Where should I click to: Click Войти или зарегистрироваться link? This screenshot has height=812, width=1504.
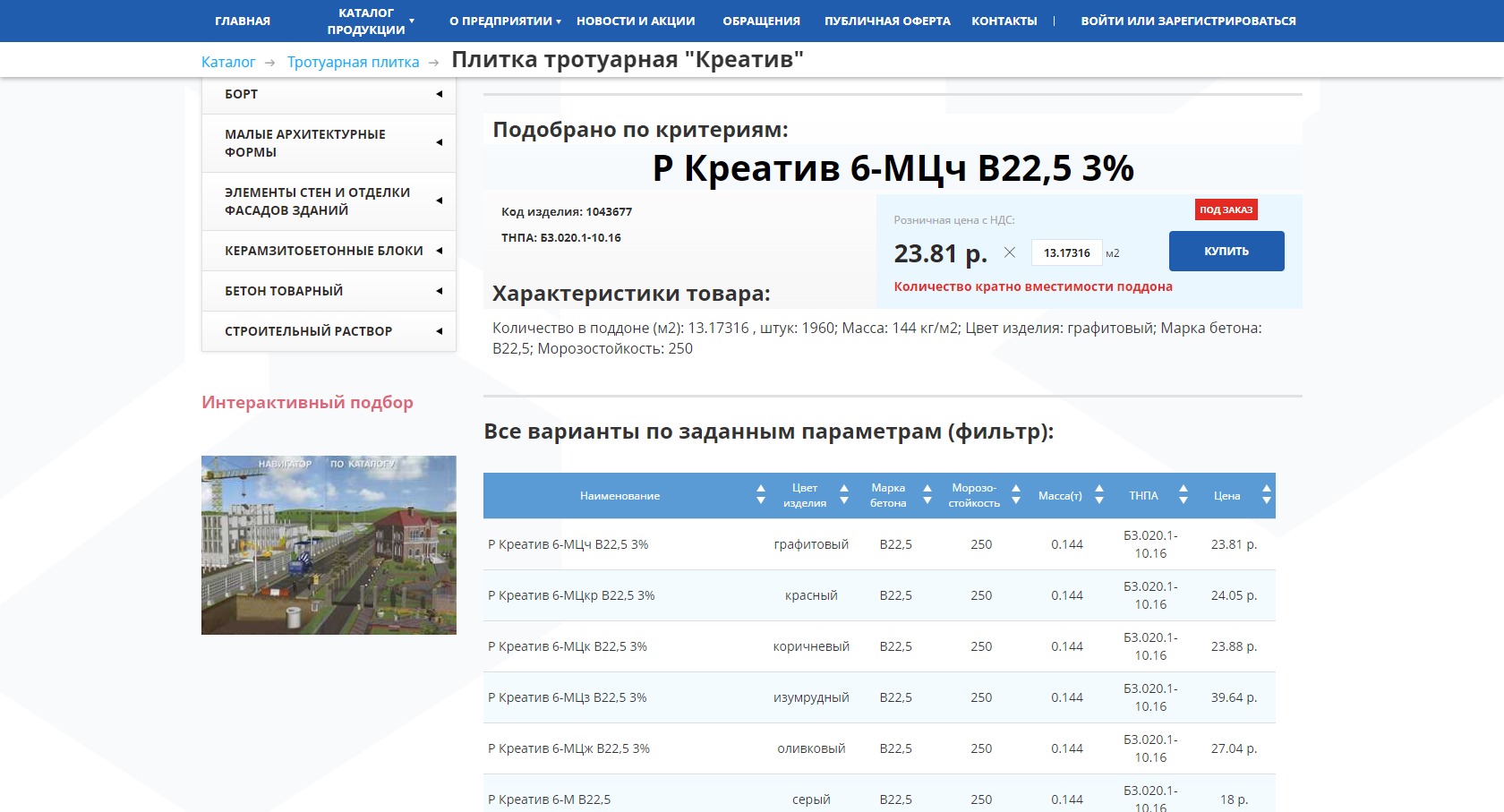pos(1188,21)
